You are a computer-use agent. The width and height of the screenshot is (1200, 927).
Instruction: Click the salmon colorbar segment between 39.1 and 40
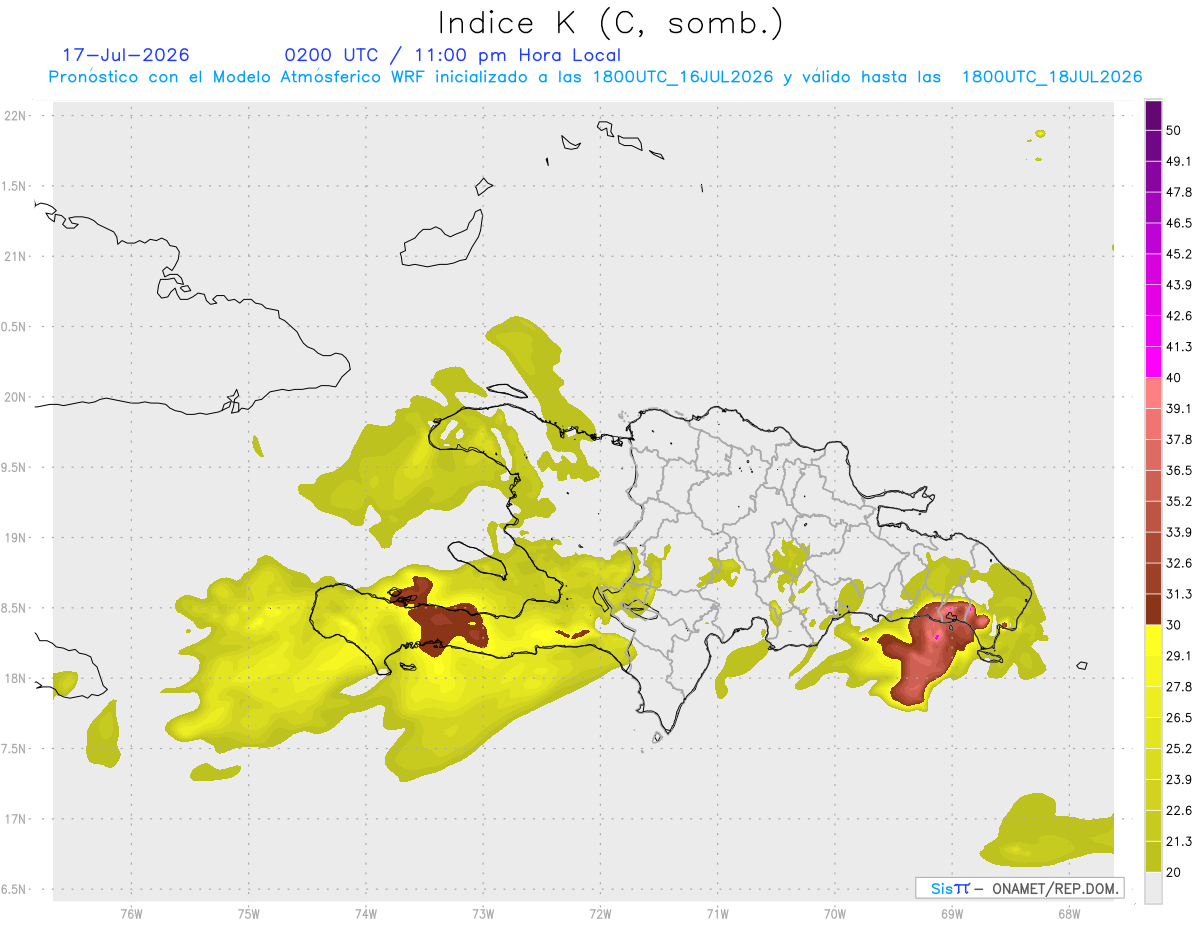pos(1154,393)
